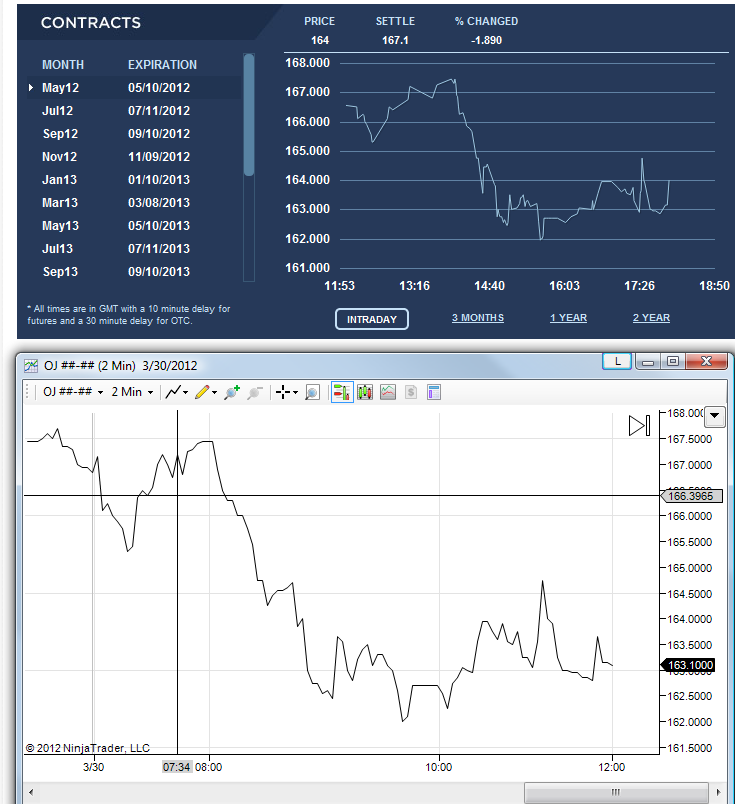Minimize the NinjaTrader chart window
Image resolution: width=735 pixels, height=804 pixels.
[648, 361]
